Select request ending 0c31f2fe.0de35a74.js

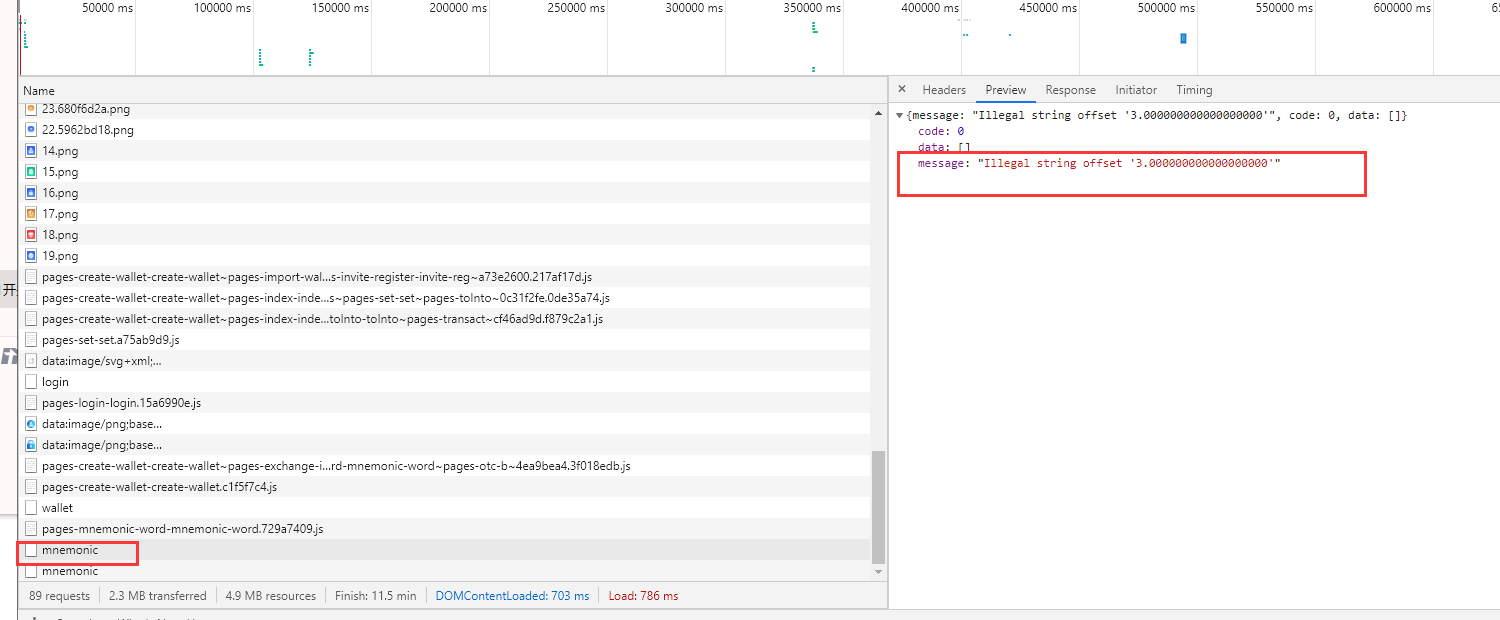coord(444,298)
